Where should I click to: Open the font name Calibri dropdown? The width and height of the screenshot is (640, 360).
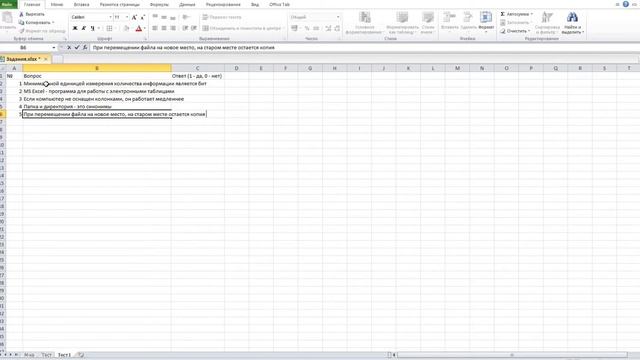[x=110, y=17]
